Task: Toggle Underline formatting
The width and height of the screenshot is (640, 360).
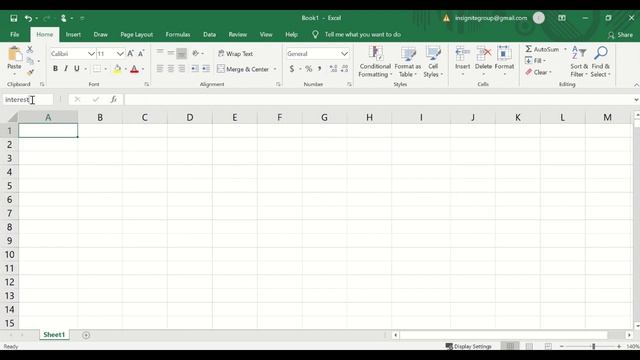Action: [77, 69]
